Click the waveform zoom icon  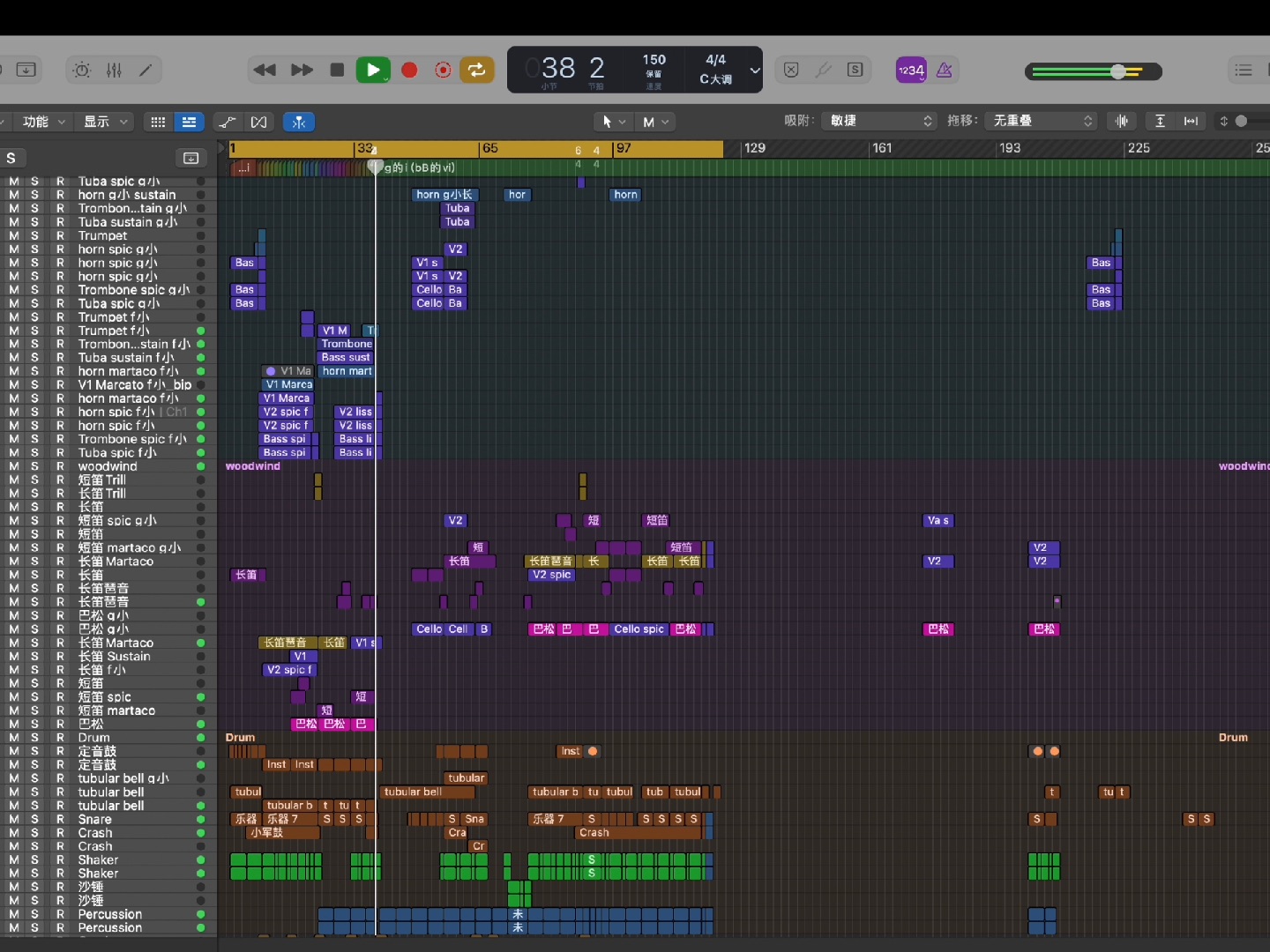(x=1122, y=121)
